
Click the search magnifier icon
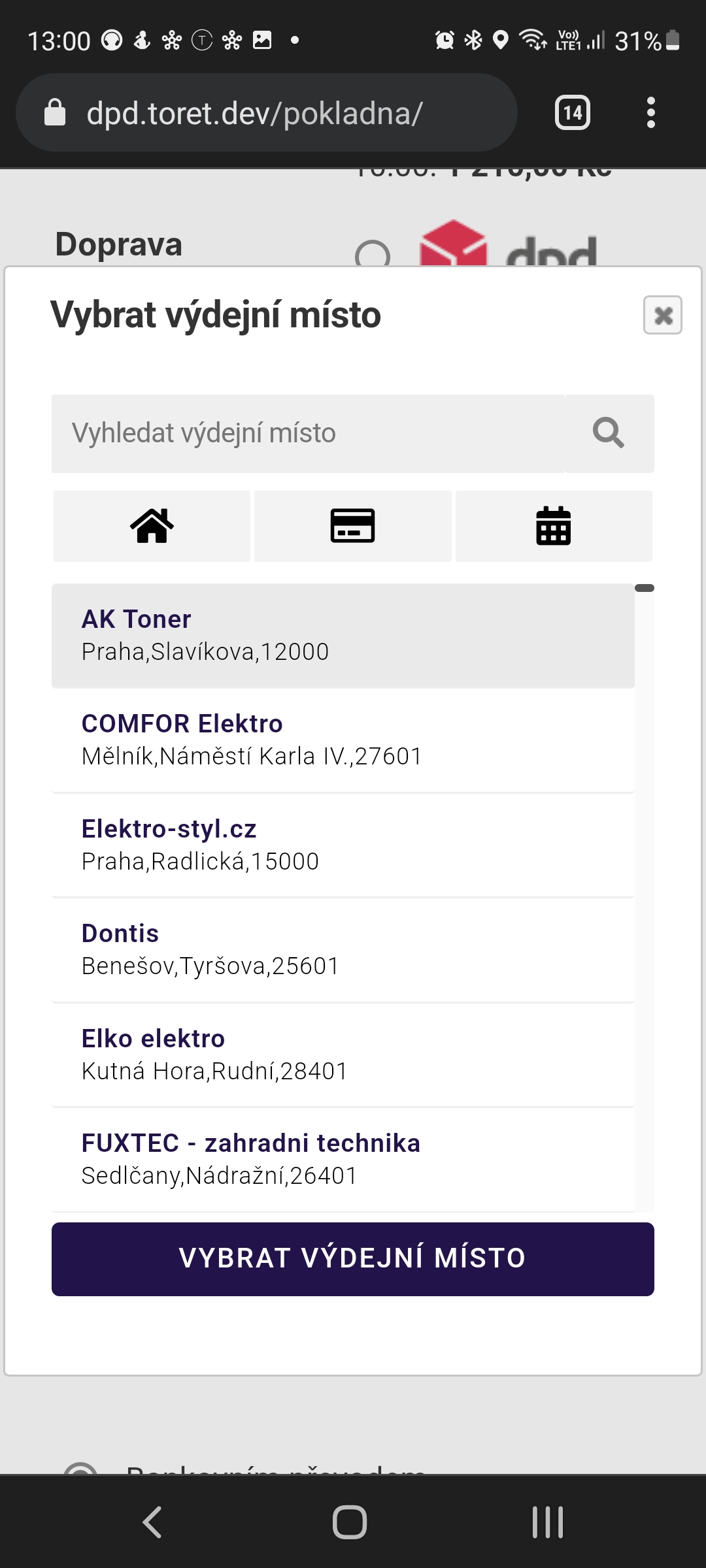[609, 433]
